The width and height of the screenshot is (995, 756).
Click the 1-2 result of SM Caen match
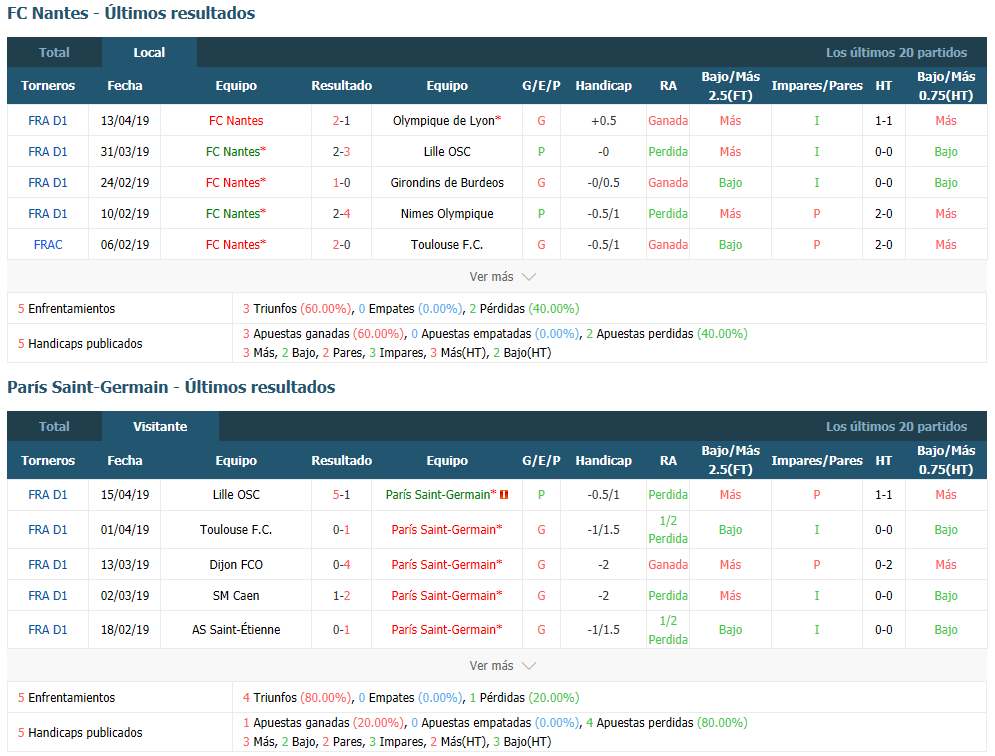[341, 595]
